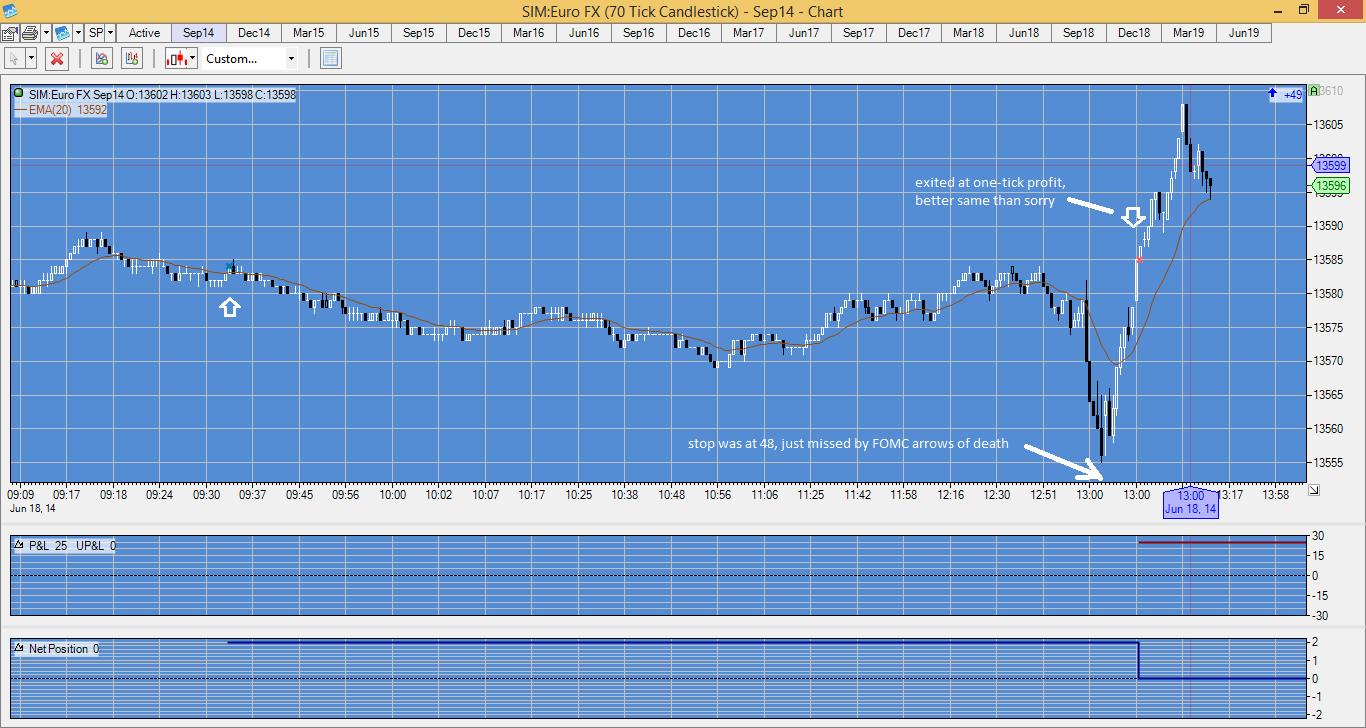
Task: Expand the pointer tool dropdown arrow
Action: point(31,58)
